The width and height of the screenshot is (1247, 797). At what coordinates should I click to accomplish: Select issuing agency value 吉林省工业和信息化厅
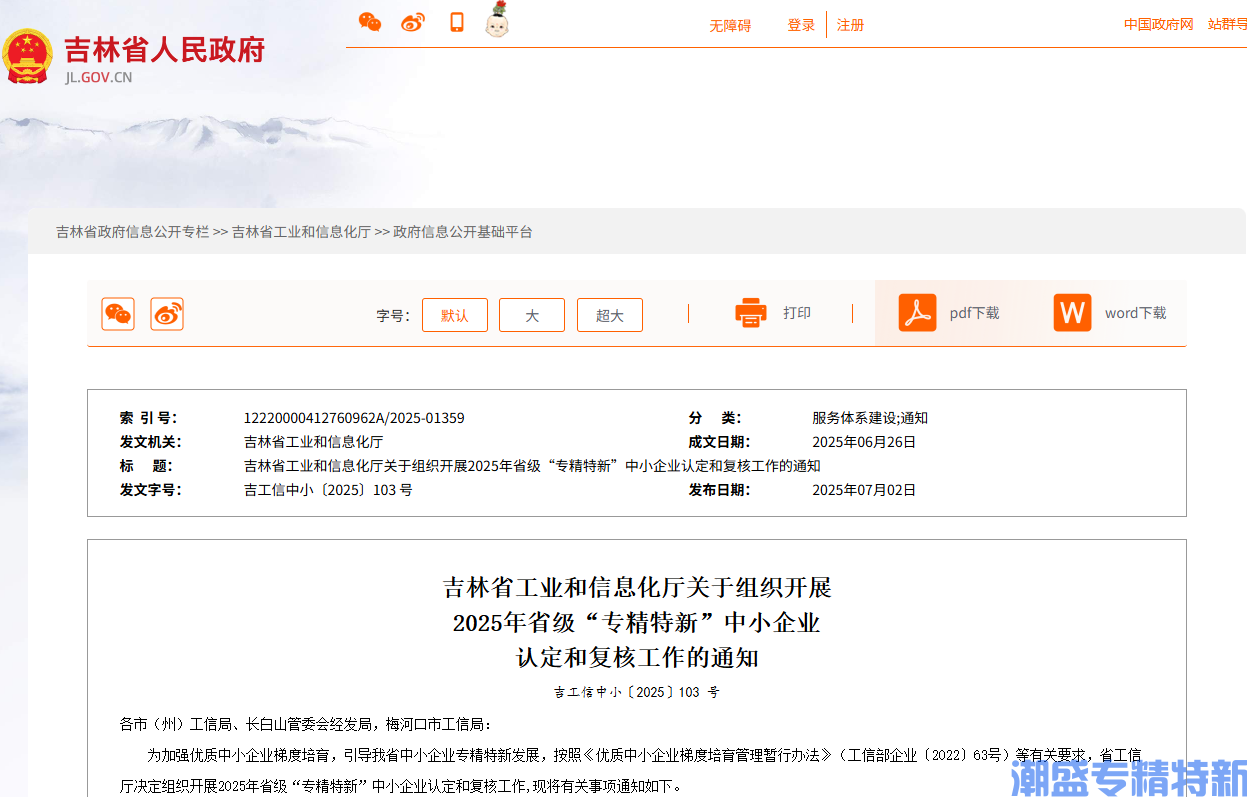click(x=313, y=442)
